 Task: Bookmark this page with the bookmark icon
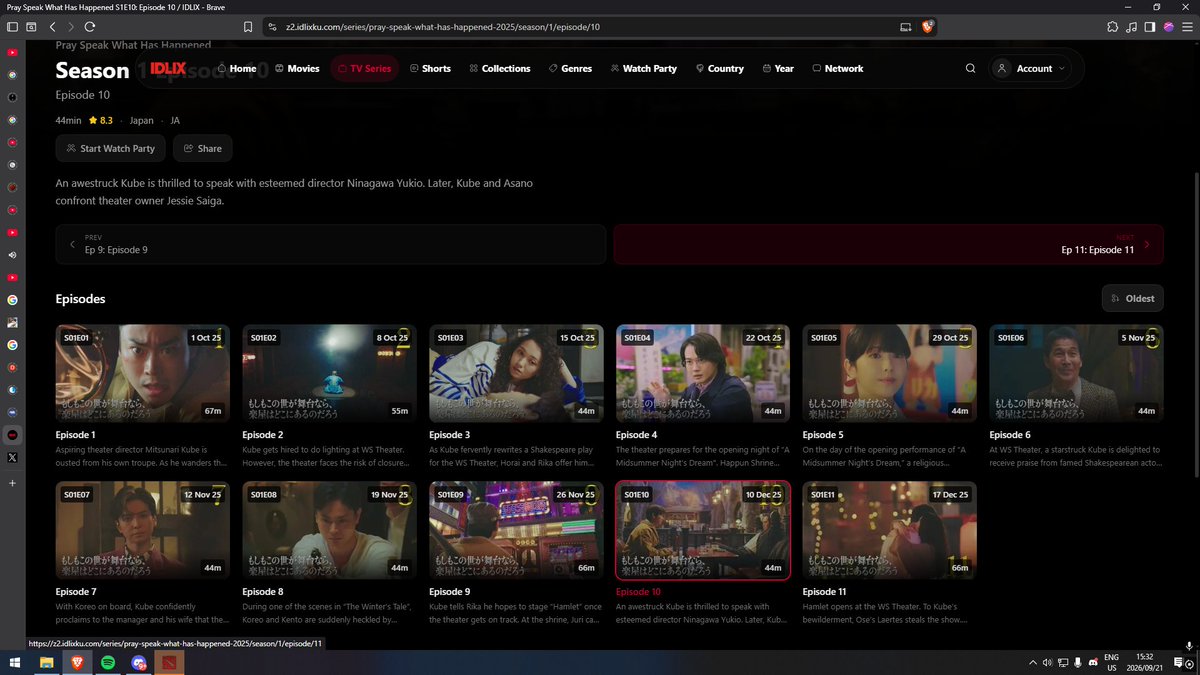pyautogui.click(x=248, y=27)
